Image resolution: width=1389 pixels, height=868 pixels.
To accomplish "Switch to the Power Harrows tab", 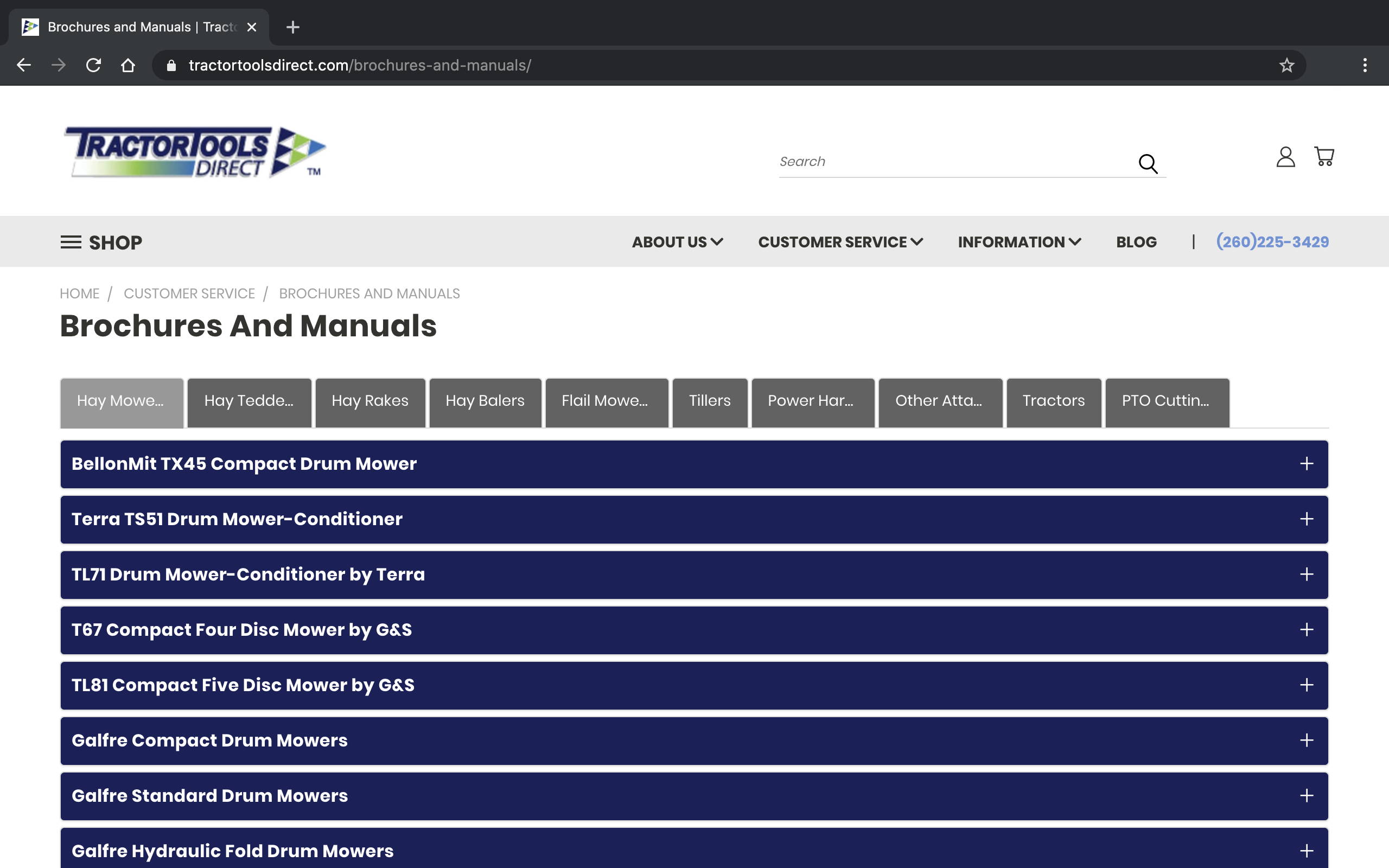I will [813, 403].
